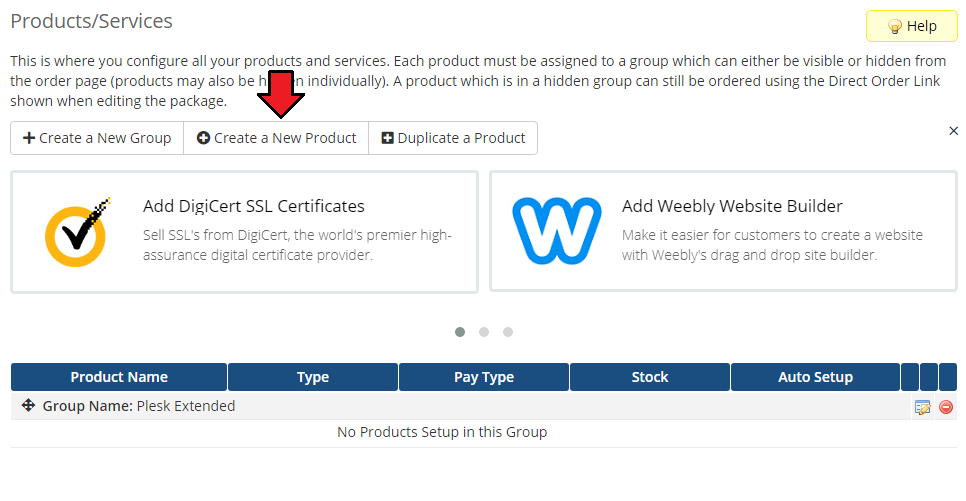Open Add Weebly Website Builder title
This screenshot has width=966, height=501.
pyautogui.click(x=732, y=206)
